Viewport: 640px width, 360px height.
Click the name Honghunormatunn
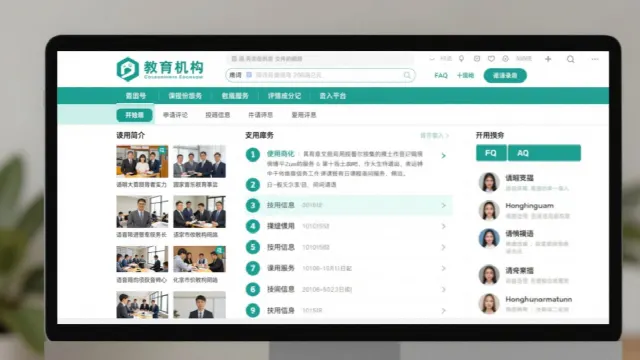[538, 299]
